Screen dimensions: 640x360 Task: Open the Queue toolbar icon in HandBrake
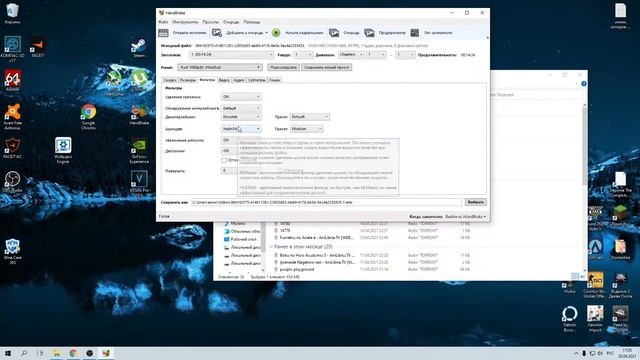tap(334, 33)
